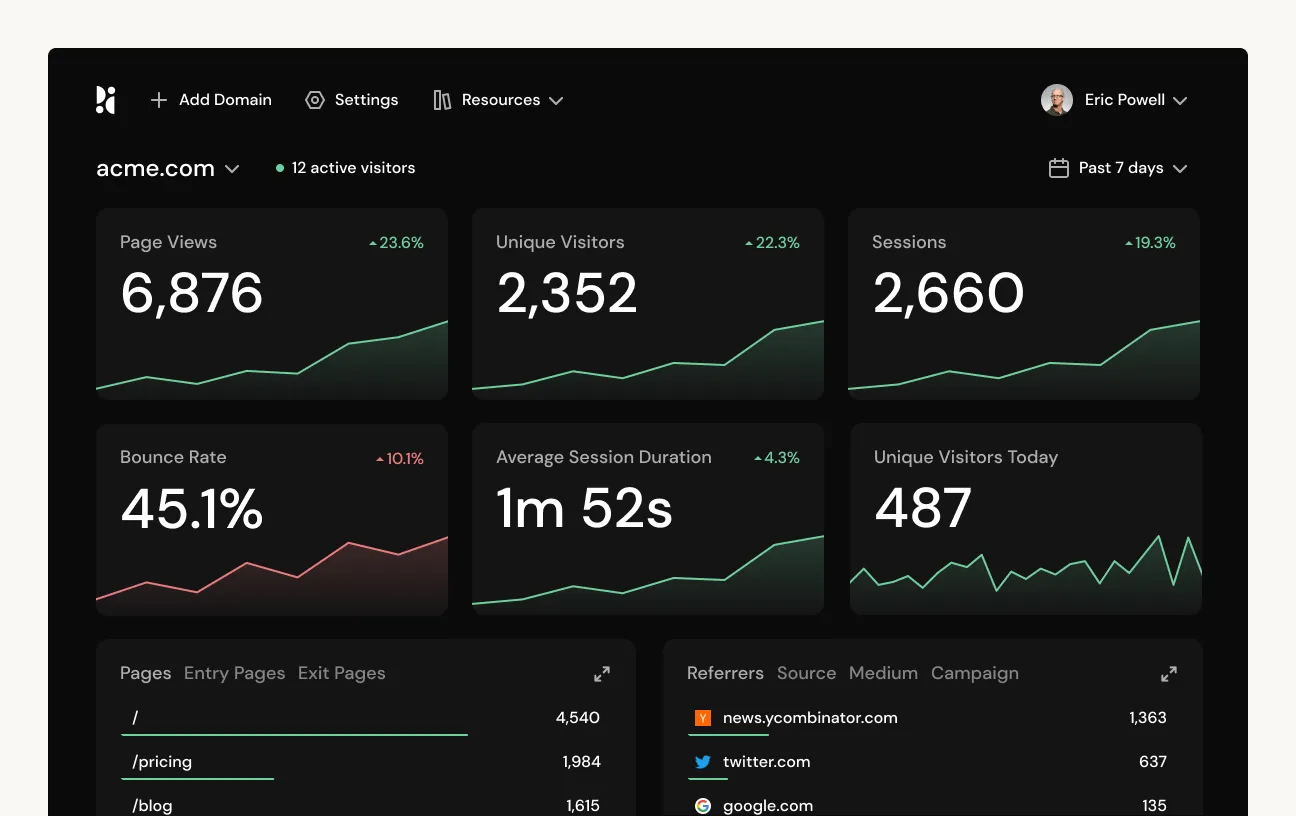This screenshot has width=1296, height=816.
Task: Click the Twitter bird icon
Action: pos(702,761)
